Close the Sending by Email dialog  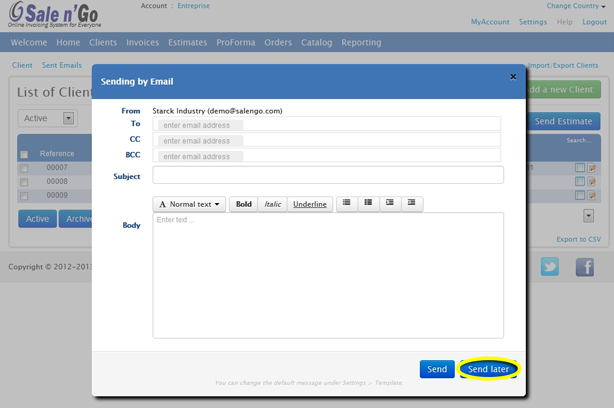(513, 77)
